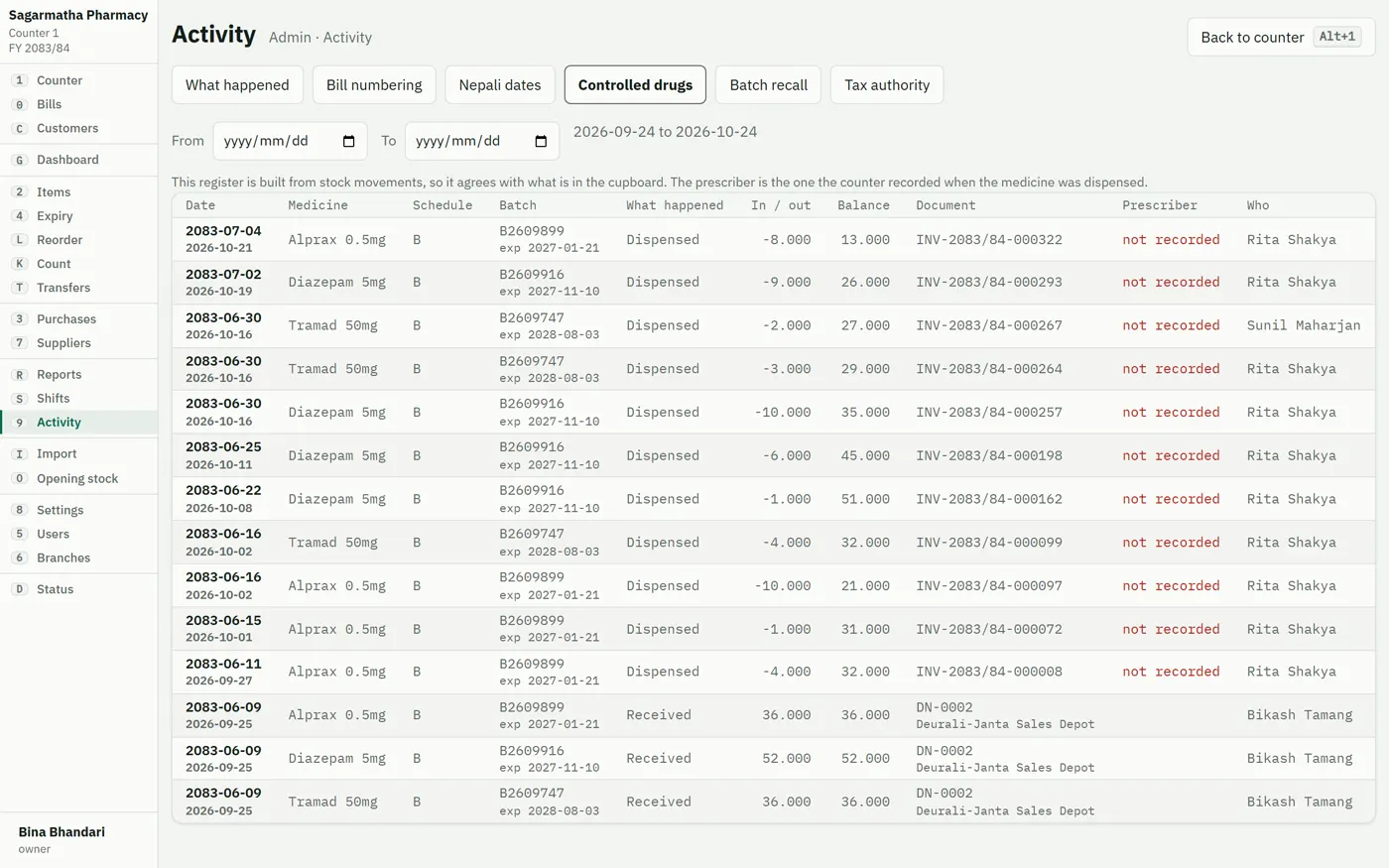Open Reports in the sidebar
1389x868 pixels.
point(78,374)
